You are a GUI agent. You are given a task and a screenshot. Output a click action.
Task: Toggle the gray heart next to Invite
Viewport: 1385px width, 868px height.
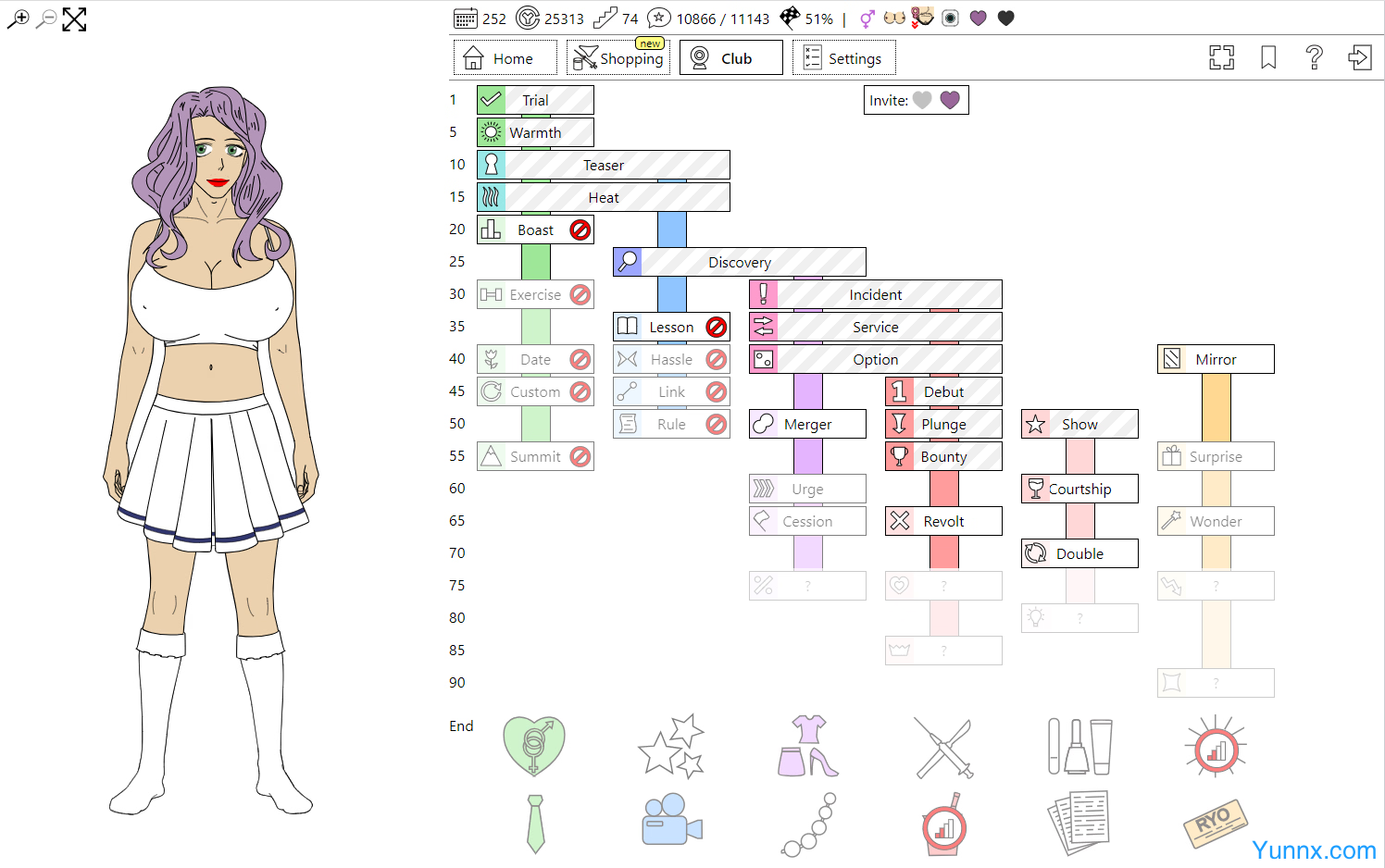(x=922, y=100)
